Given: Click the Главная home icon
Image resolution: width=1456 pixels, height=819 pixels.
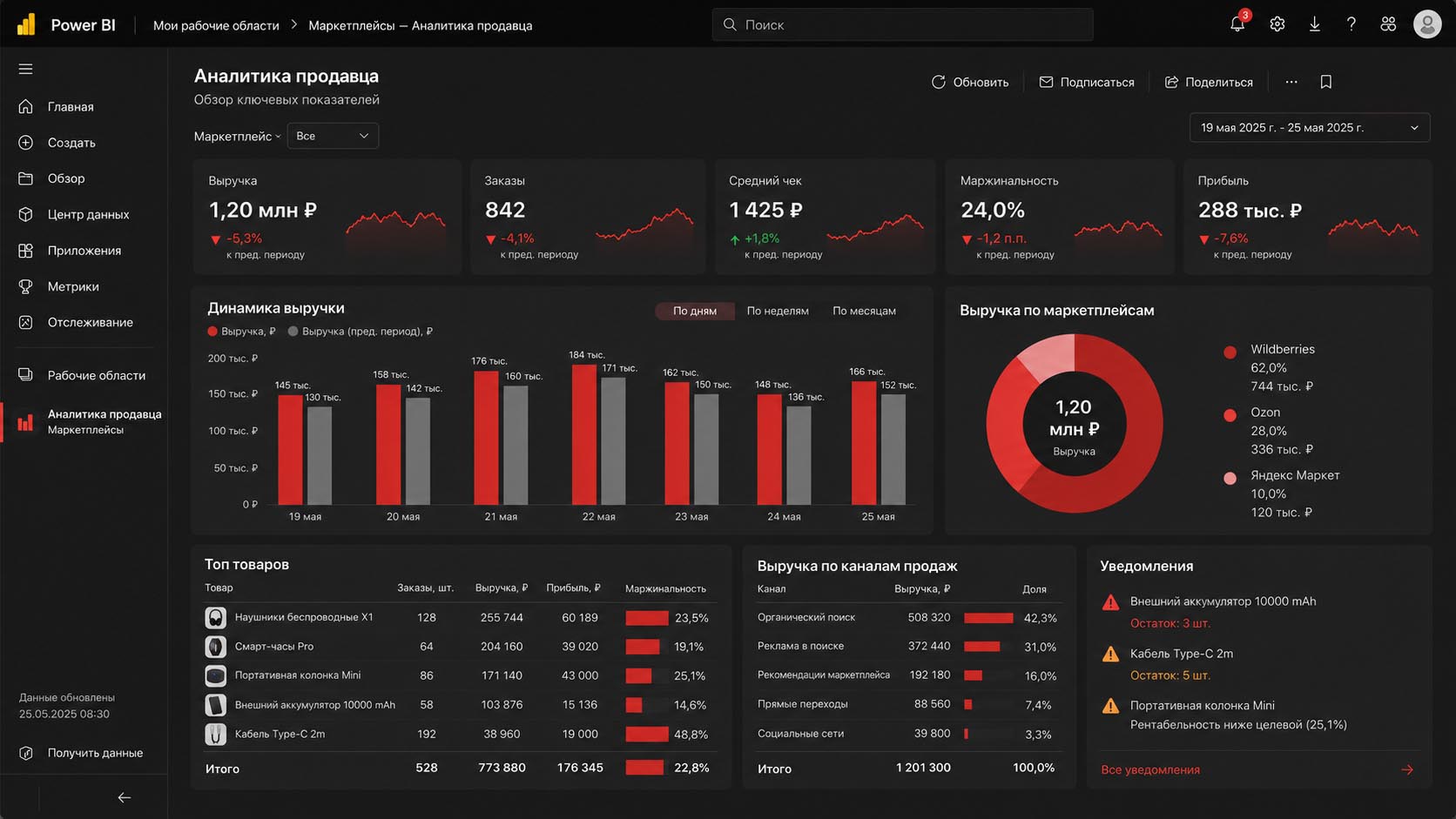Looking at the screenshot, I should 25,106.
